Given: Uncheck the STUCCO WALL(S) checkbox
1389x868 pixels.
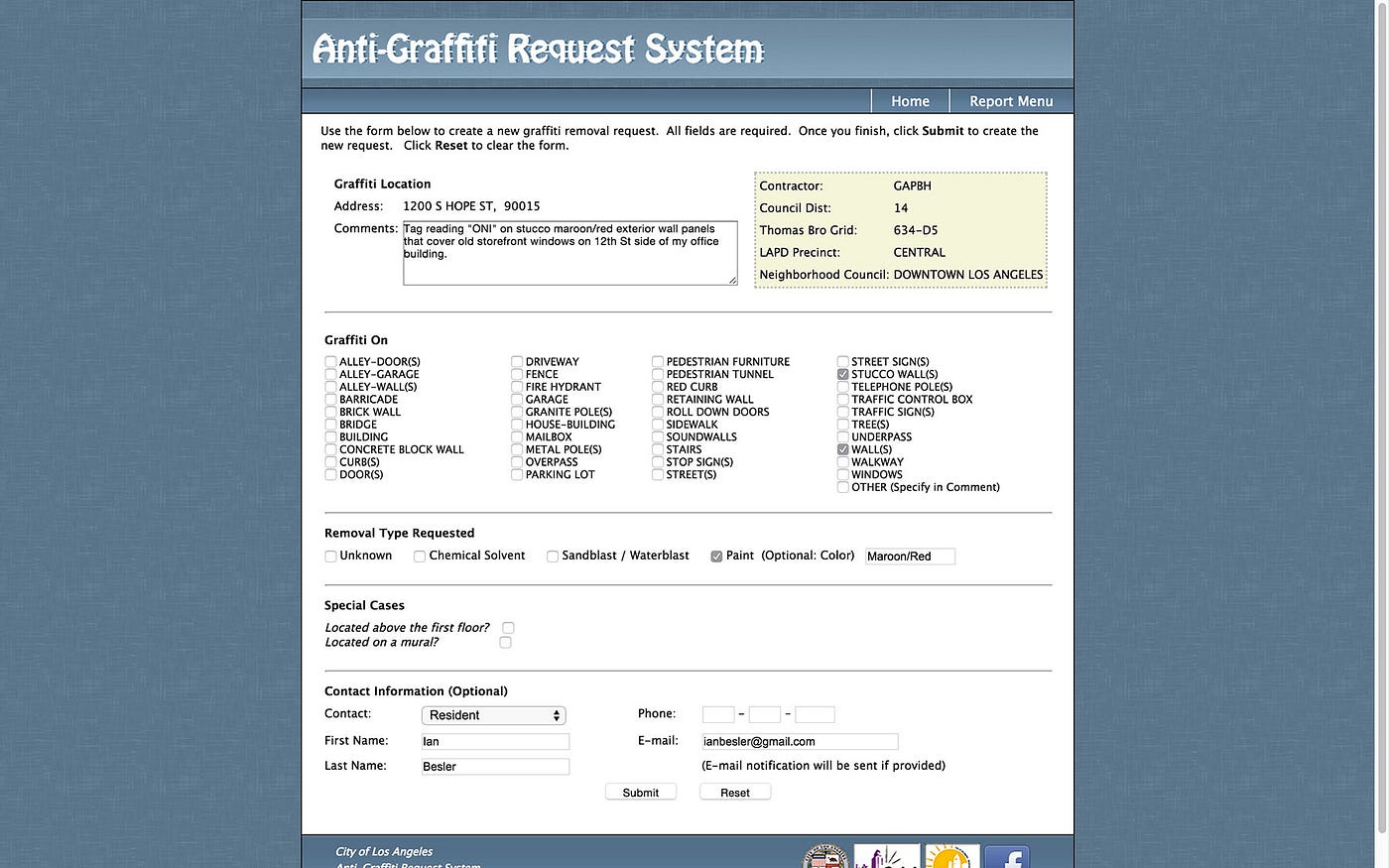Looking at the screenshot, I should (x=842, y=374).
